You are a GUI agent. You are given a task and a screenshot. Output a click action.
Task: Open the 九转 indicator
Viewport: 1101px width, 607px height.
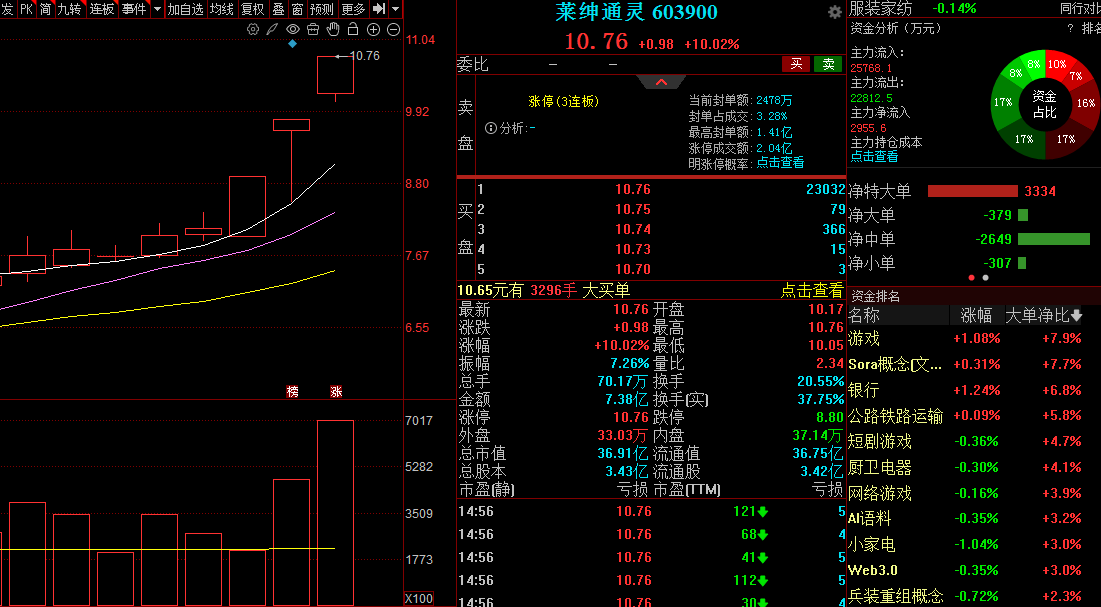click(x=70, y=9)
